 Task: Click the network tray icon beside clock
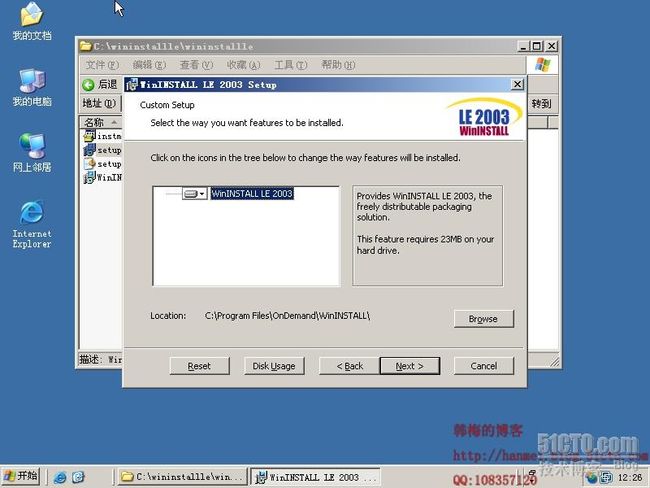click(606, 478)
